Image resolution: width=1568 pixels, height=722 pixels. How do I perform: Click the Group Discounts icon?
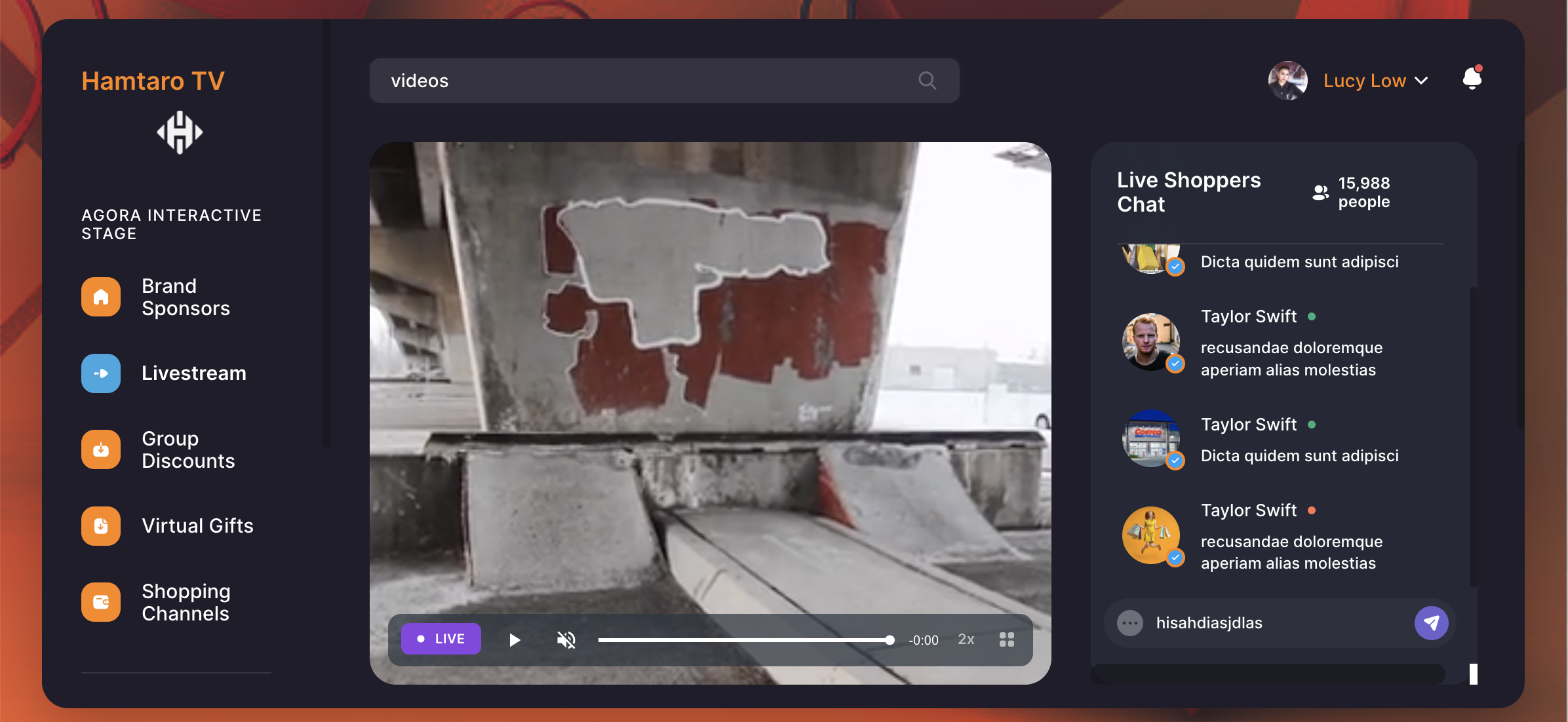tap(101, 449)
